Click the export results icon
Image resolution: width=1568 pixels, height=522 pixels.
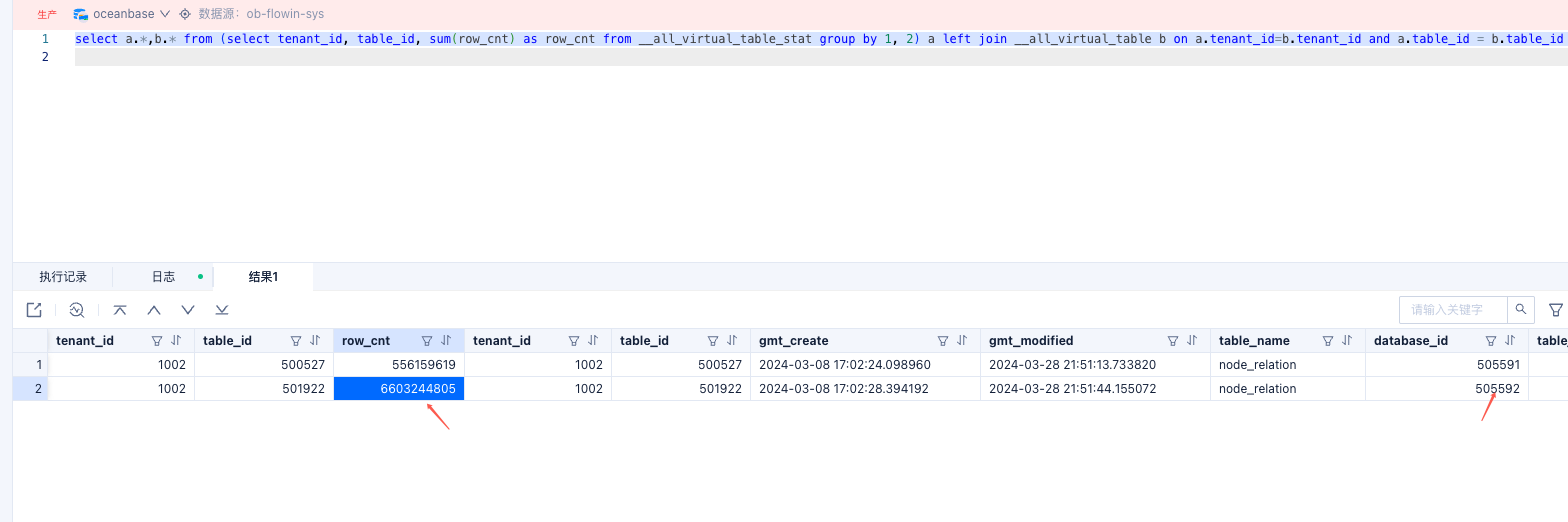tap(34, 310)
